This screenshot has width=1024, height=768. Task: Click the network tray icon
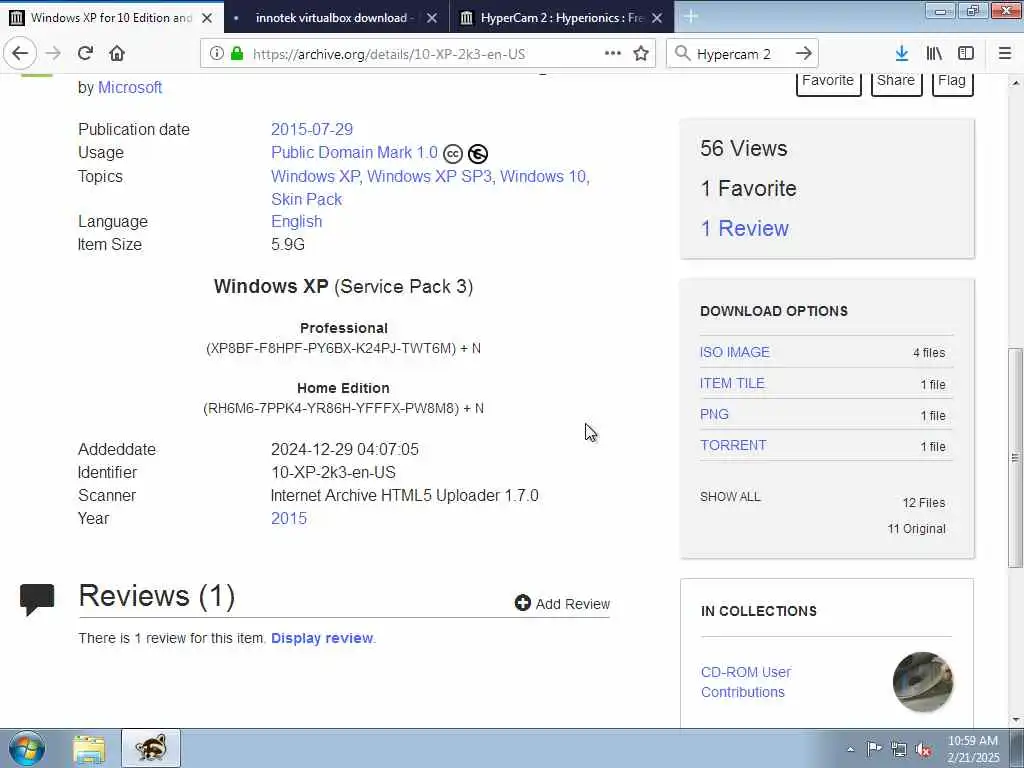[899, 750]
